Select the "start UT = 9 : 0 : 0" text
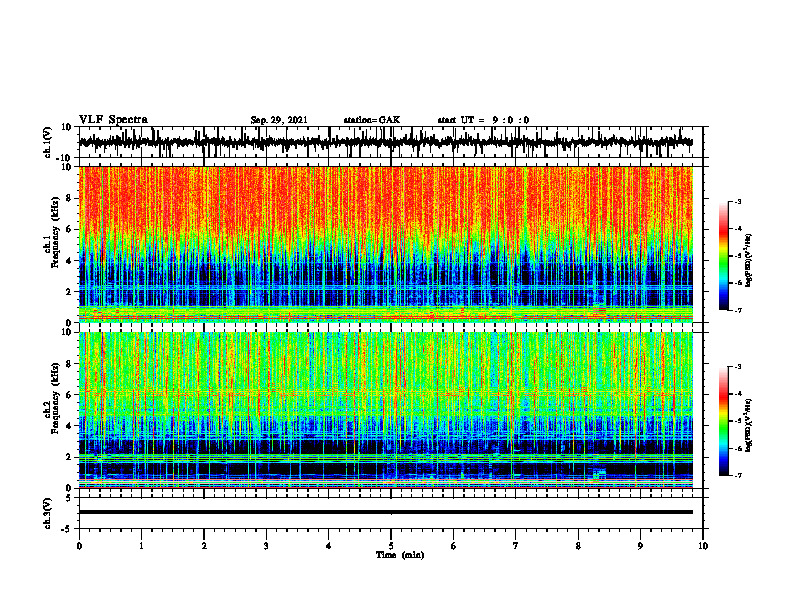This screenshot has width=792, height=612. point(483,120)
